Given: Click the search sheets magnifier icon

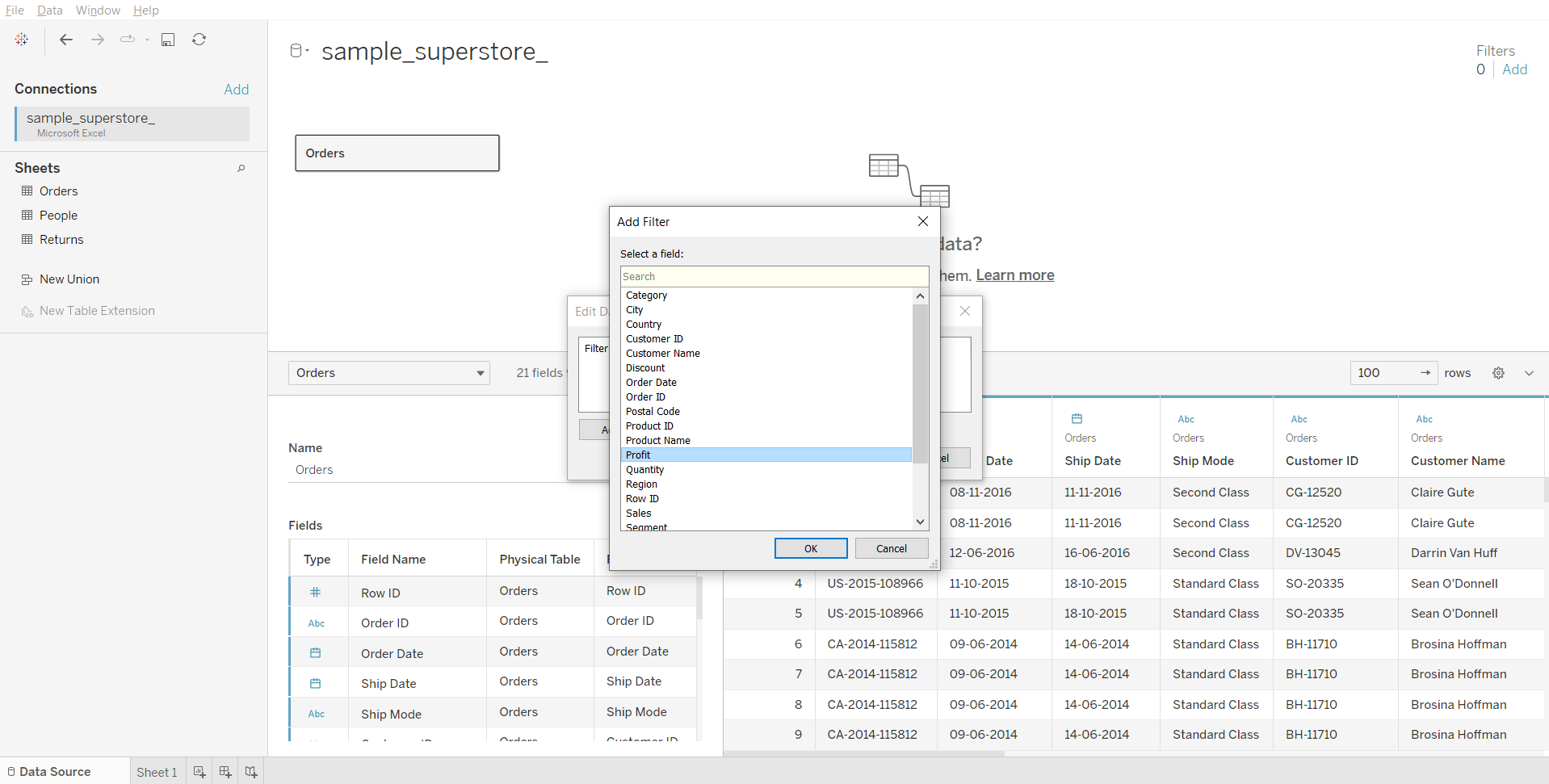Looking at the screenshot, I should point(241,168).
